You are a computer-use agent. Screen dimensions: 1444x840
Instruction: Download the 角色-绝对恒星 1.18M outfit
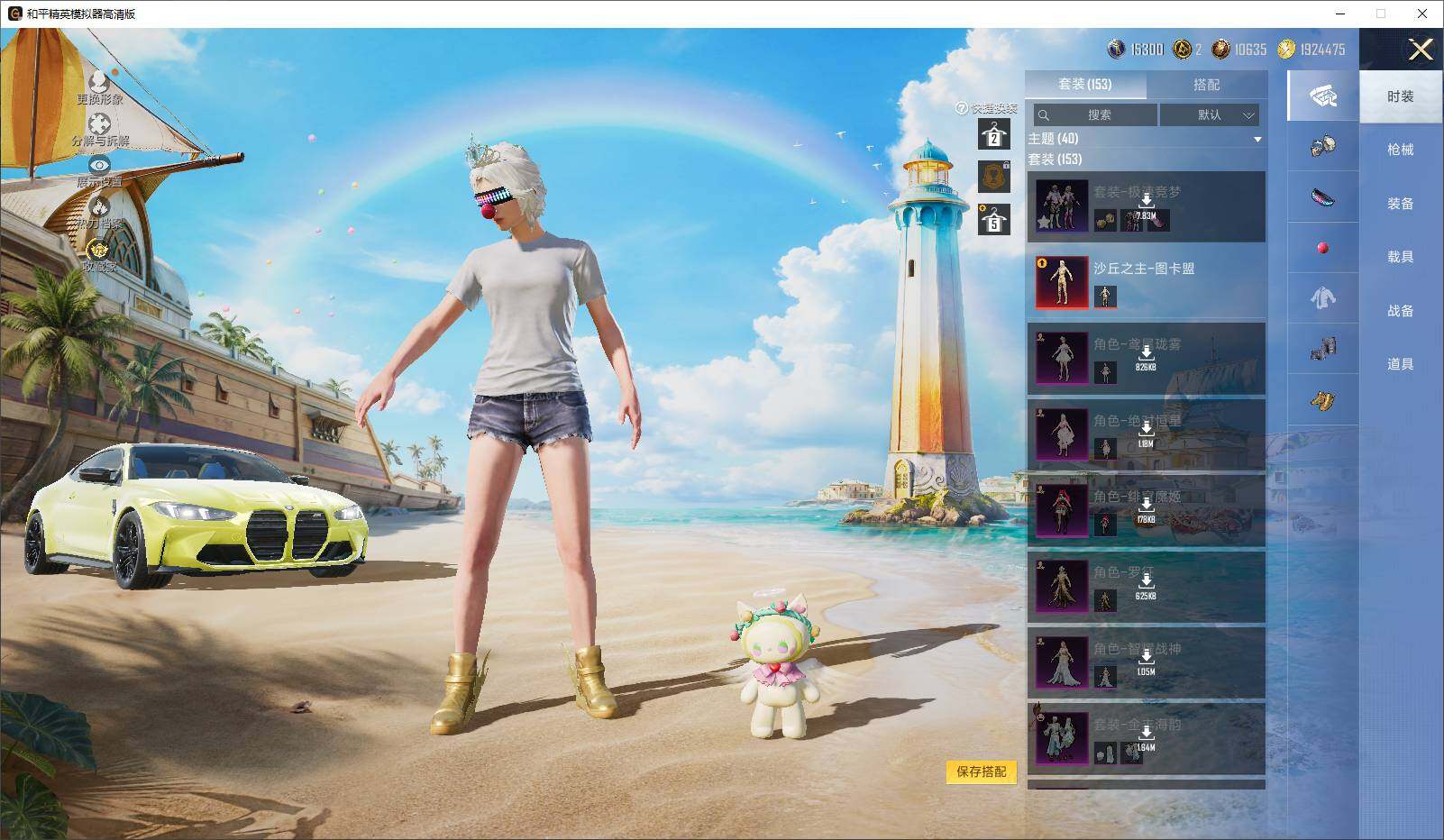point(1146,434)
